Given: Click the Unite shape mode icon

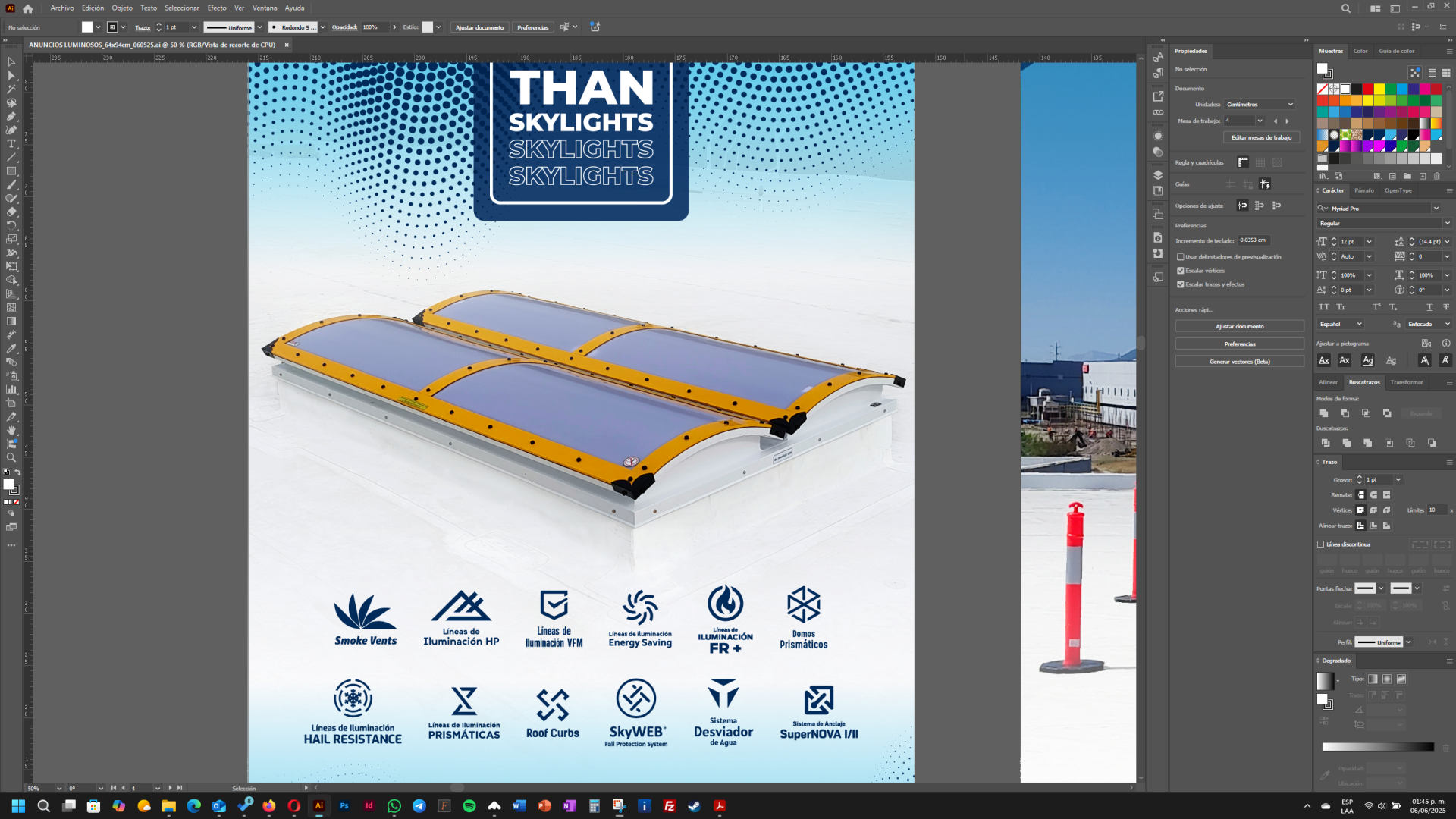Looking at the screenshot, I should point(1324,413).
